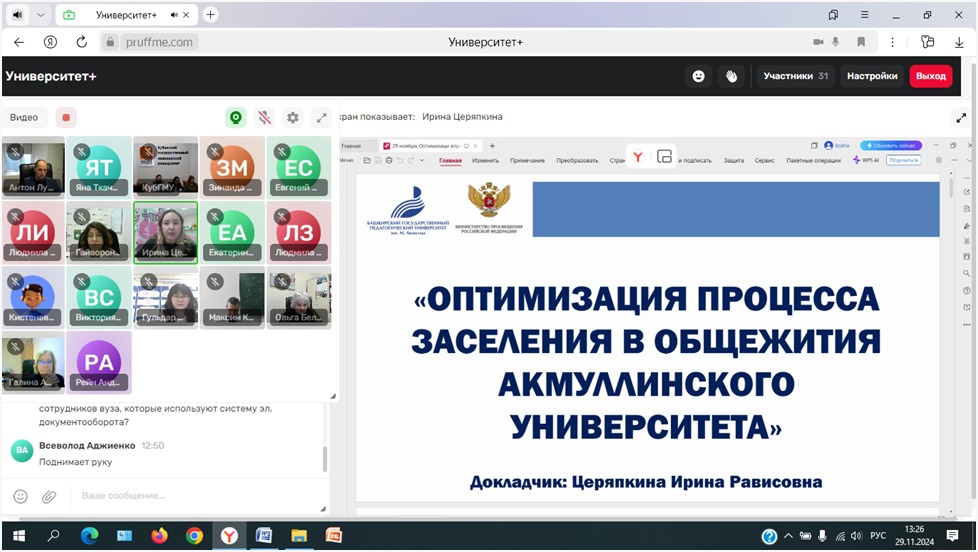The height and width of the screenshot is (552, 978).
Task: Expand the browser tab list chevron
Action: pyautogui.click(x=41, y=15)
